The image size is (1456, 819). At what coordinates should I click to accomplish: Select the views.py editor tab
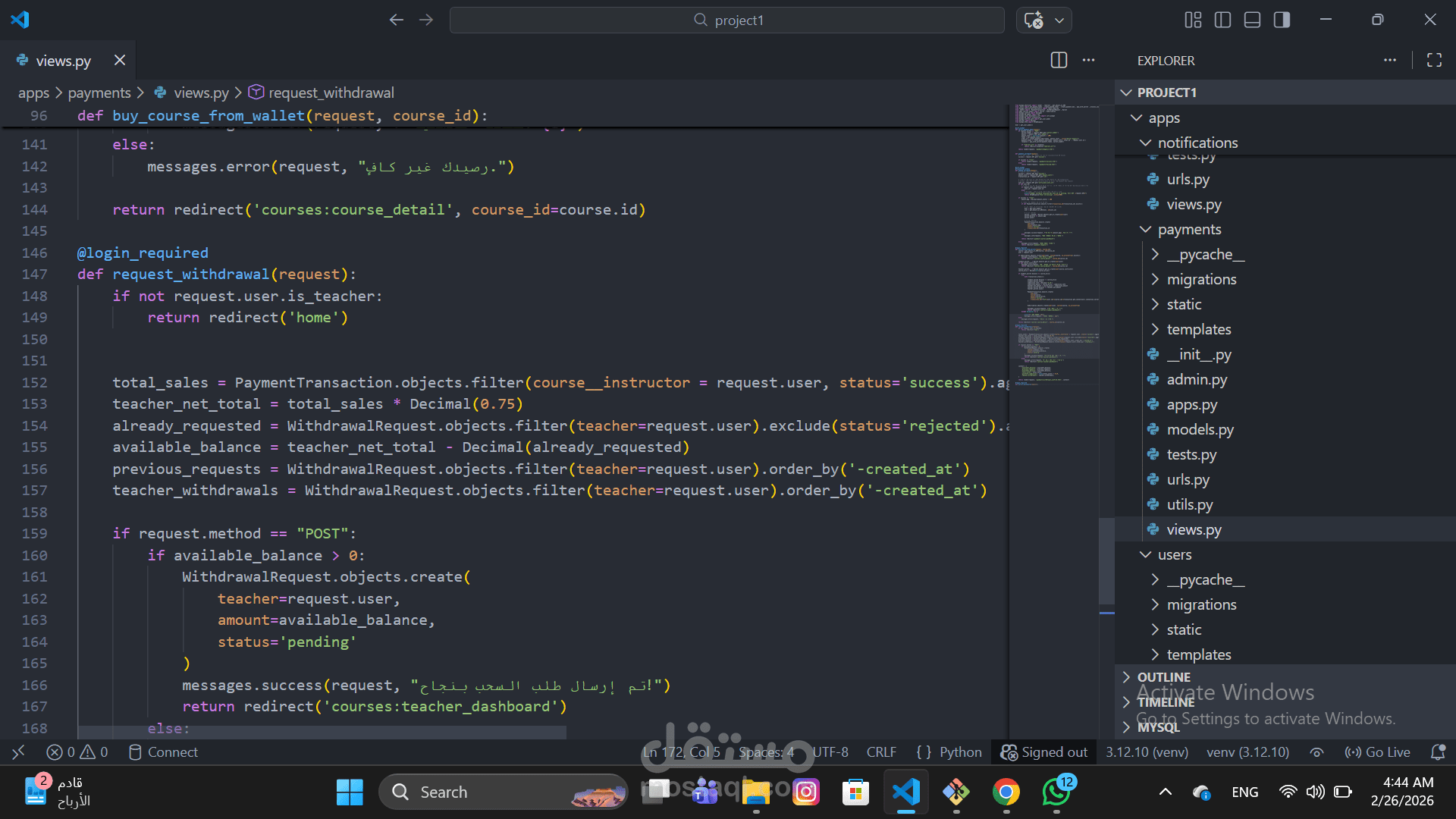tap(63, 61)
